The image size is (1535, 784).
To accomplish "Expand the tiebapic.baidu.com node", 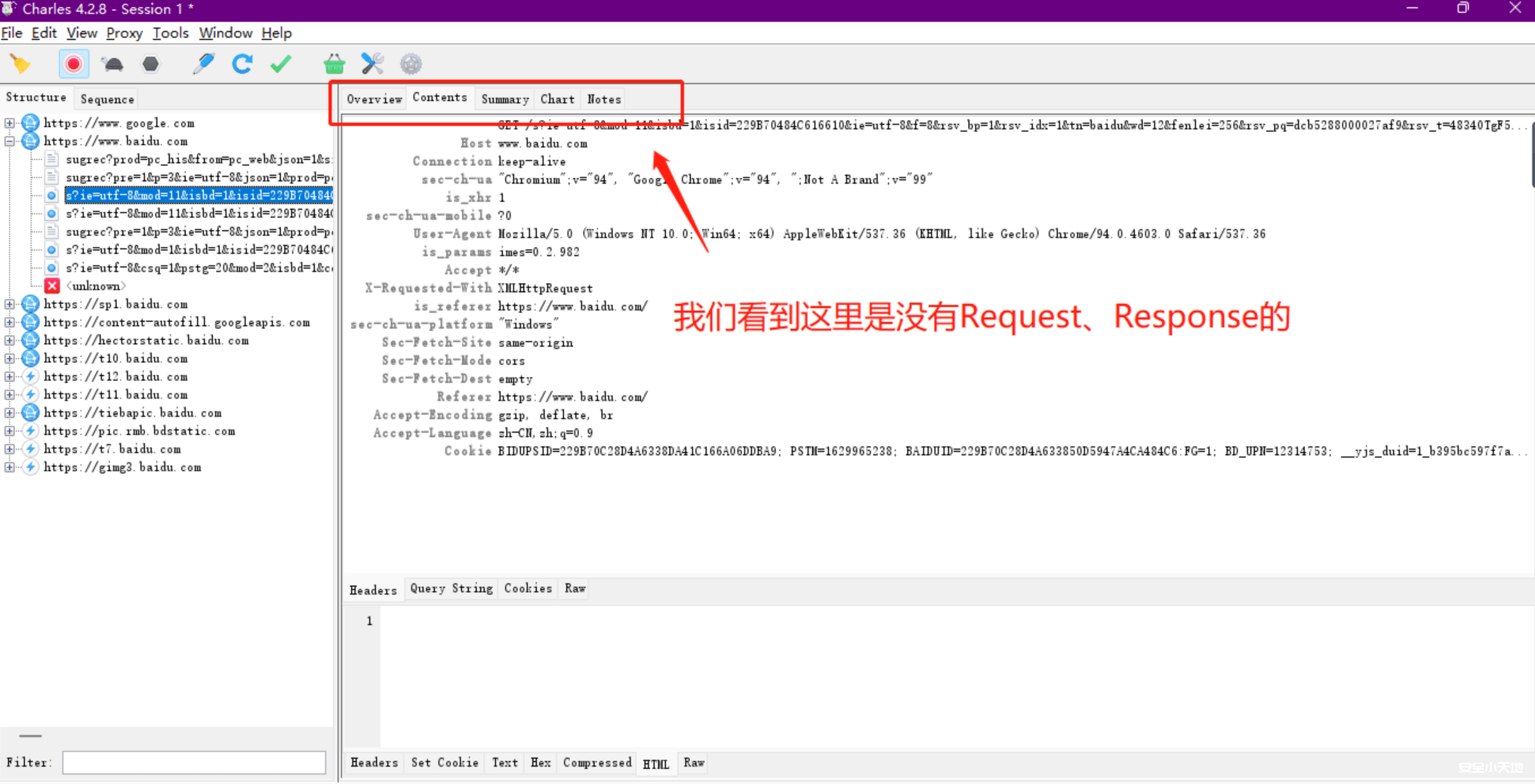I will click(x=9, y=413).
